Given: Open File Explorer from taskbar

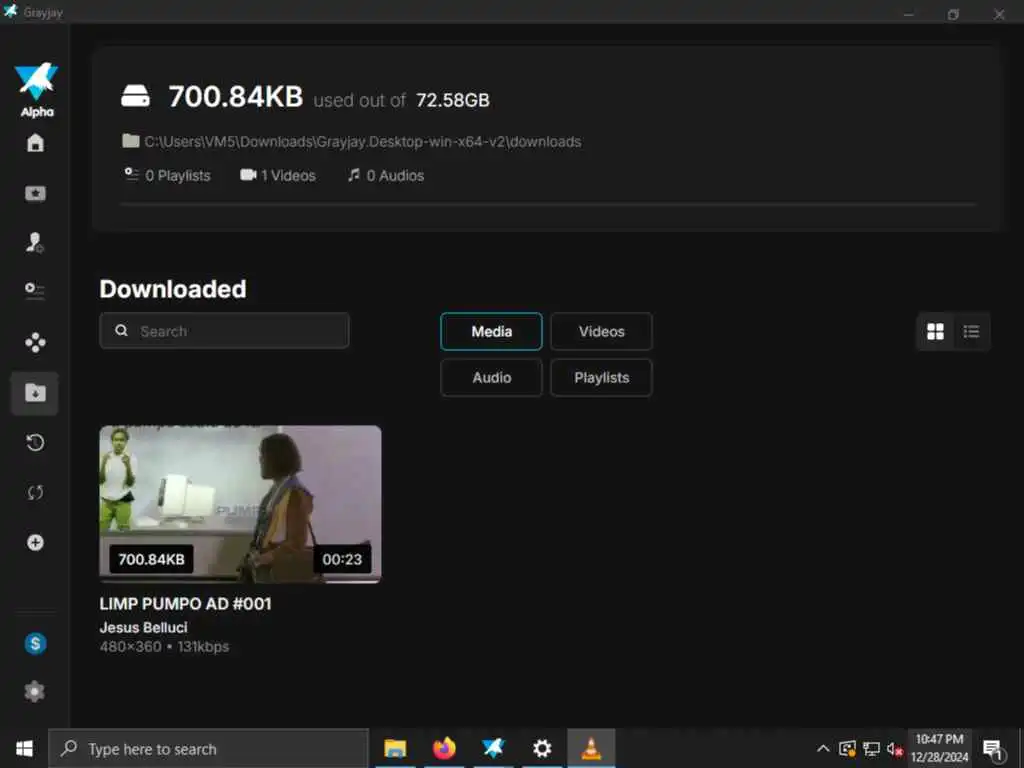Looking at the screenshot, I should tap(395, 748).
